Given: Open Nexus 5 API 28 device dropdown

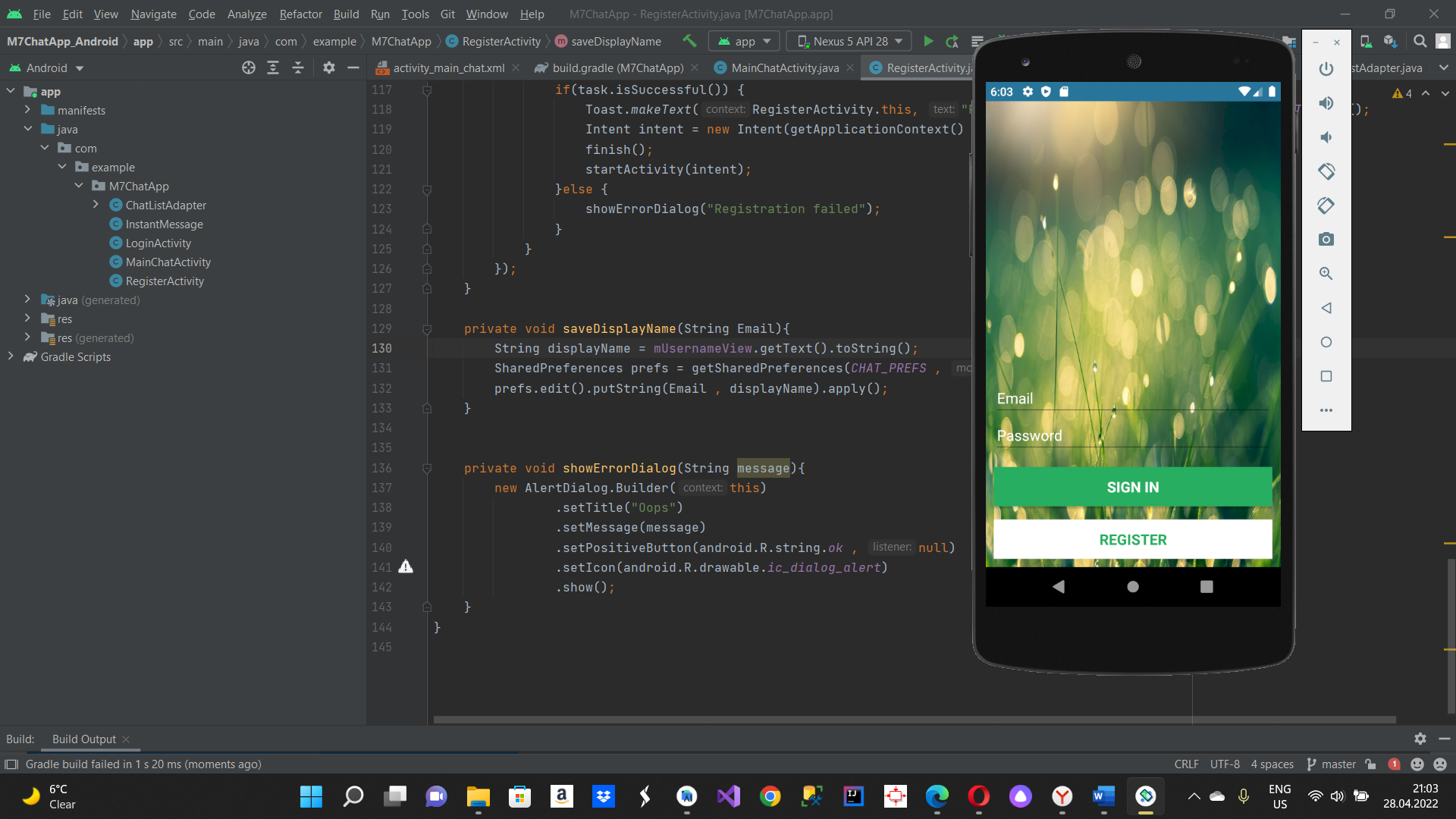Looking at the screenshot, I should coord(850,41).
